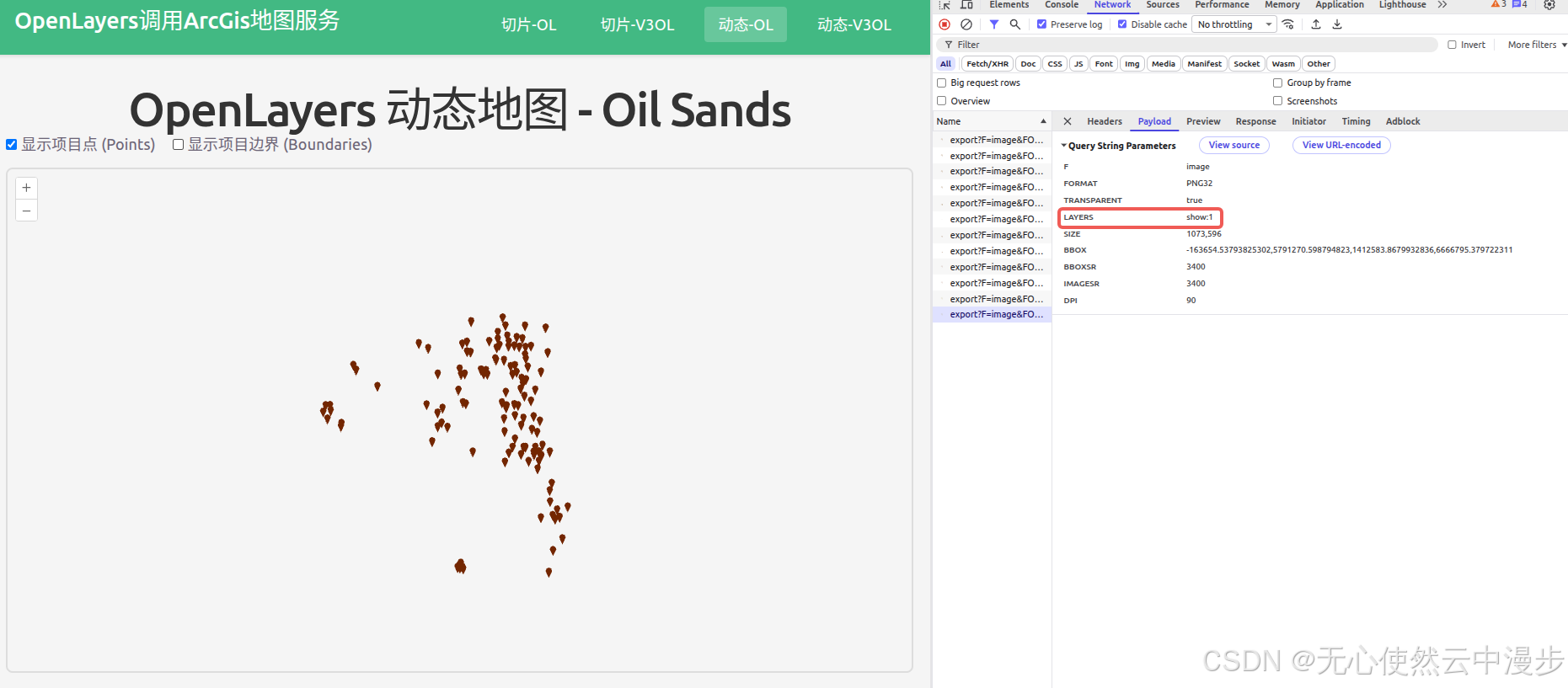
Task: Switch to Elements tab
Action: tap(1009, 5)
